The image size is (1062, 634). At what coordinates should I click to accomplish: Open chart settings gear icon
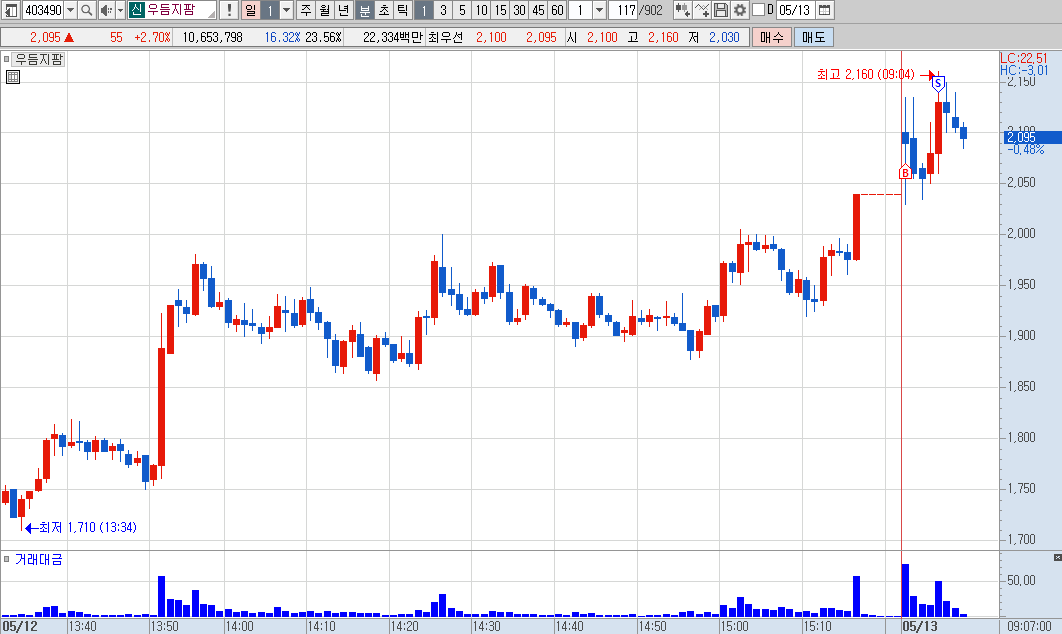pos(740,10)
